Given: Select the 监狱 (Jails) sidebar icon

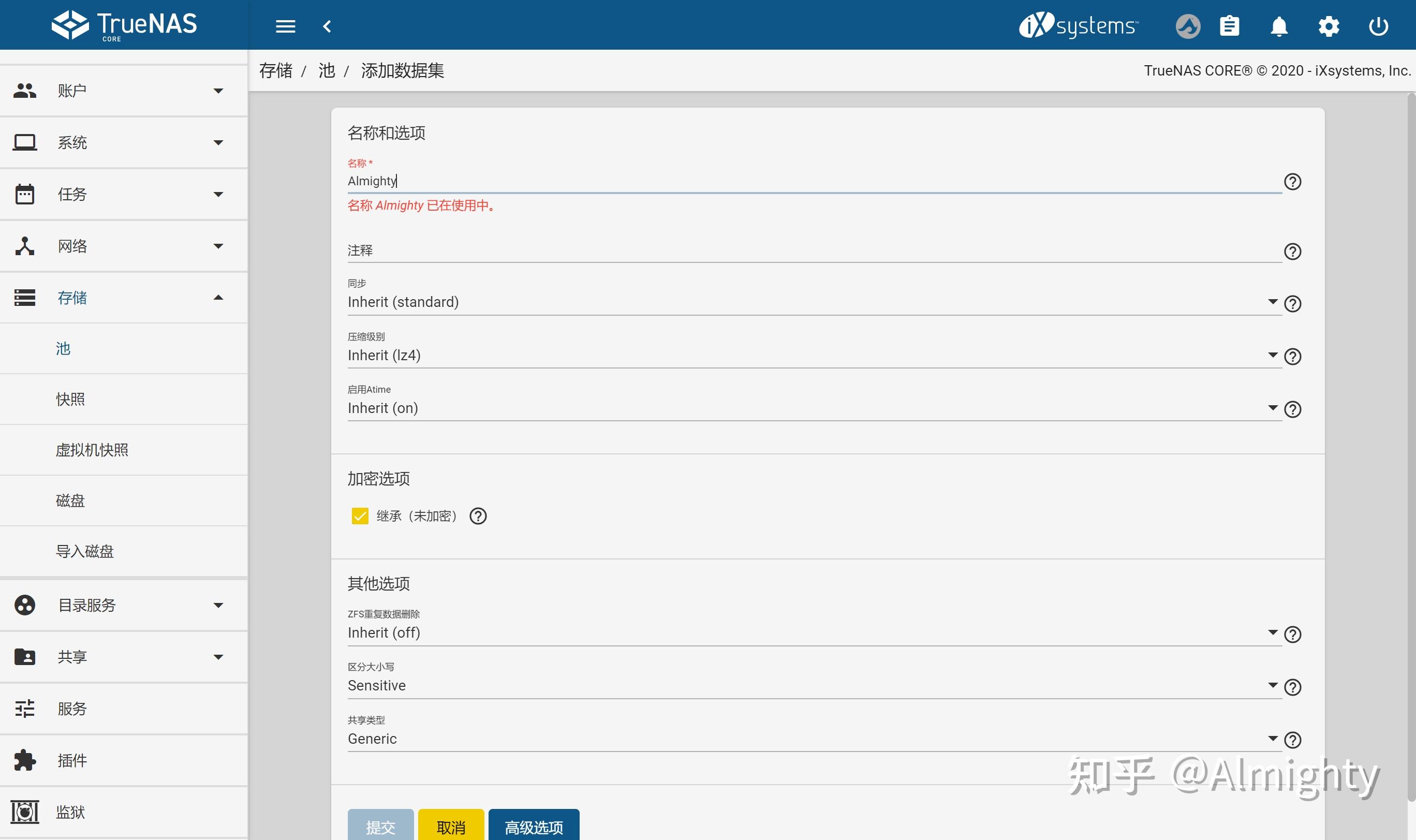Looking at the screenshot, I should tap(25, 812).
